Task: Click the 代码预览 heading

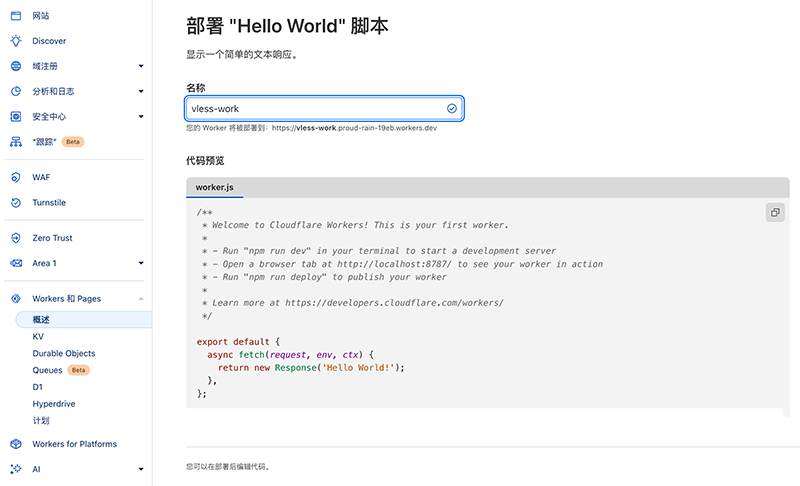Action: click(205, 161)
